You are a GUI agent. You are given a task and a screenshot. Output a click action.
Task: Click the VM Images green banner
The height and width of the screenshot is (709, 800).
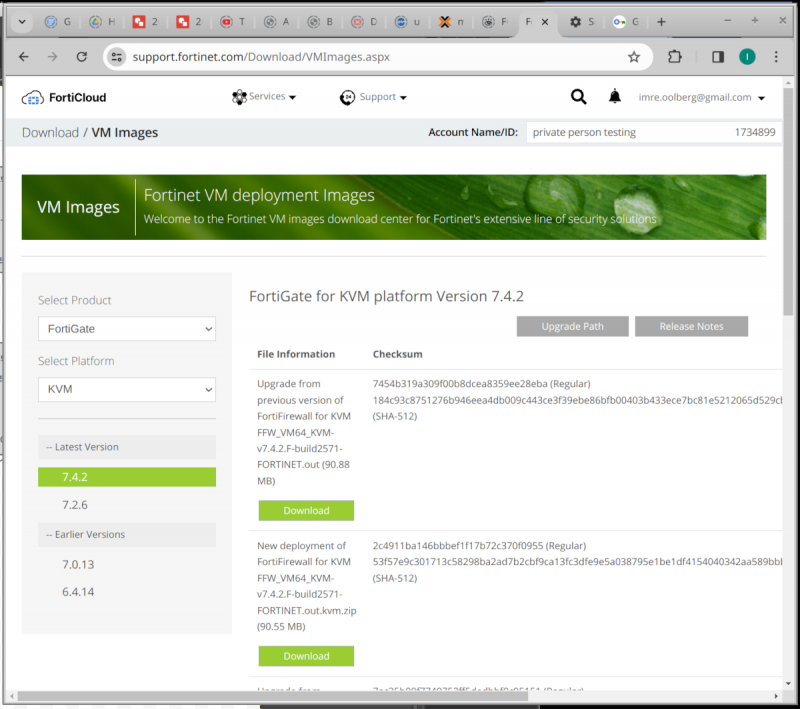[x=394, y=207]
